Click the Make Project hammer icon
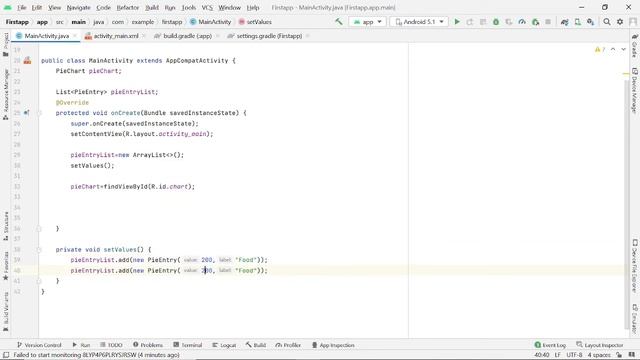The width and height of the screenshot is (640, 360). pos(338,22)
